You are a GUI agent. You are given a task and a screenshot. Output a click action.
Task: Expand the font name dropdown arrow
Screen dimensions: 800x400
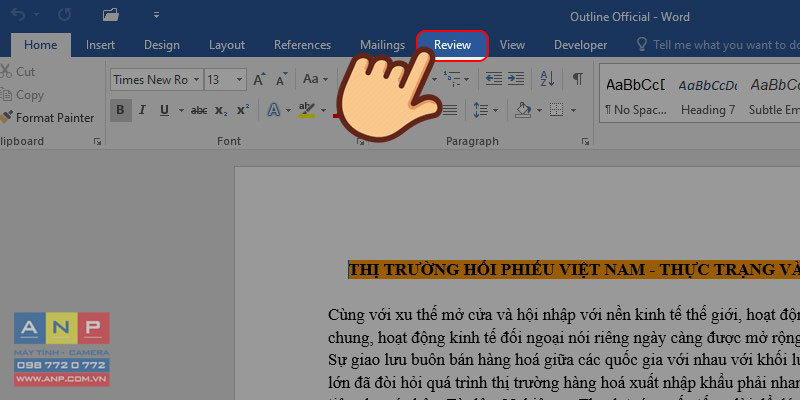tap(197, 80)
